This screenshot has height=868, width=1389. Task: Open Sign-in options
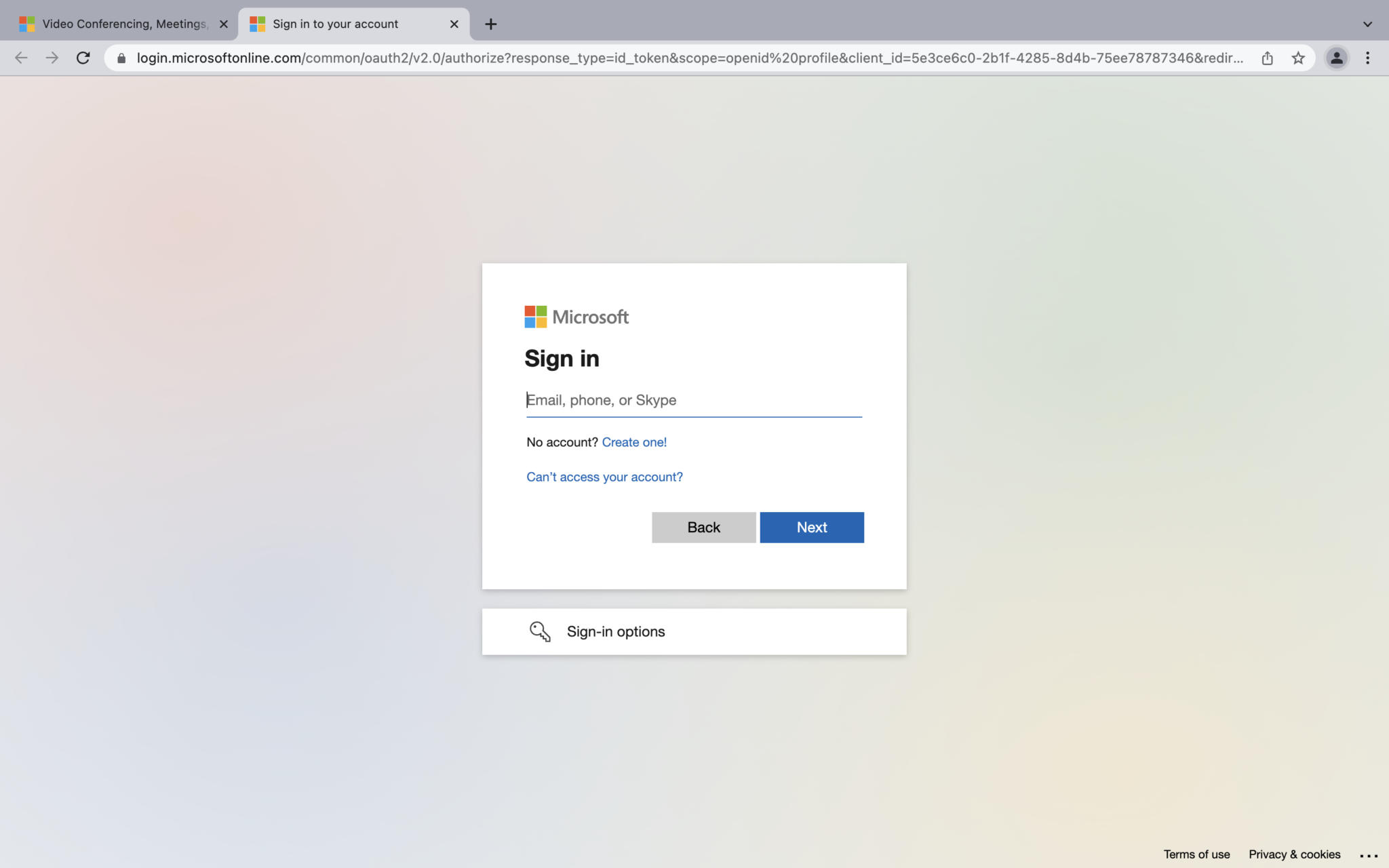pos(694,631)
